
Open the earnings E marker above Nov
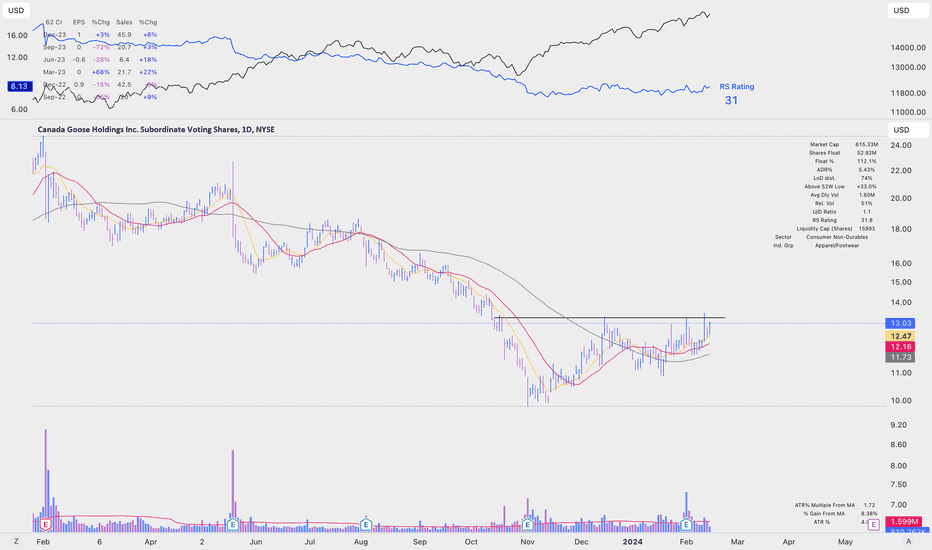point(527,524)
